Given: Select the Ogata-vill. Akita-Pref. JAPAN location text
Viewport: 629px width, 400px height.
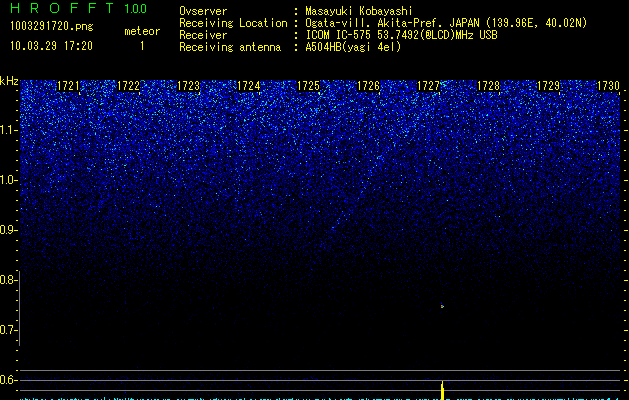Looking at the screenshot, I should pyautogui.click(x=446, y=23).
